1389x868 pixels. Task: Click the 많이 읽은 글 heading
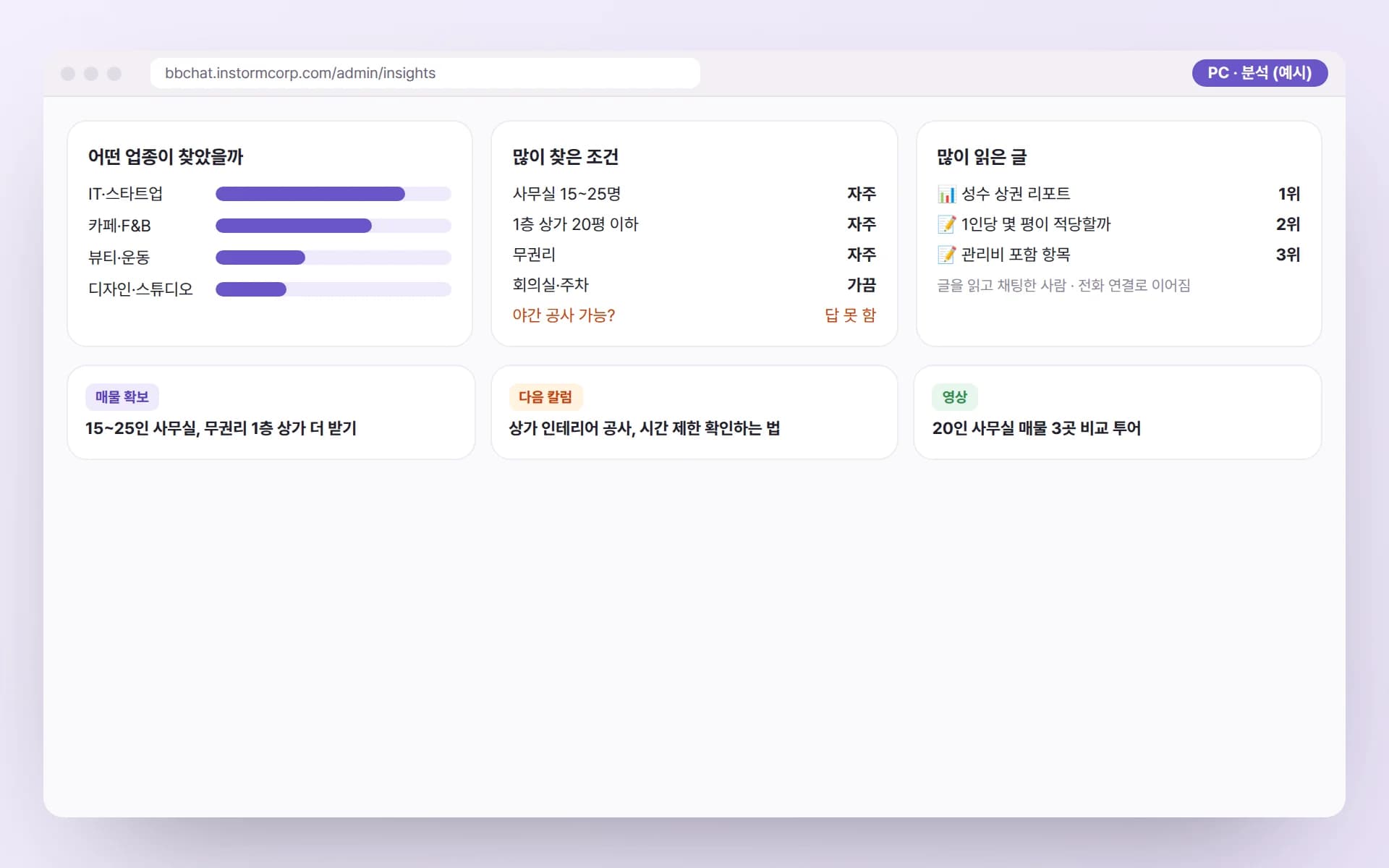coord(982,157)
